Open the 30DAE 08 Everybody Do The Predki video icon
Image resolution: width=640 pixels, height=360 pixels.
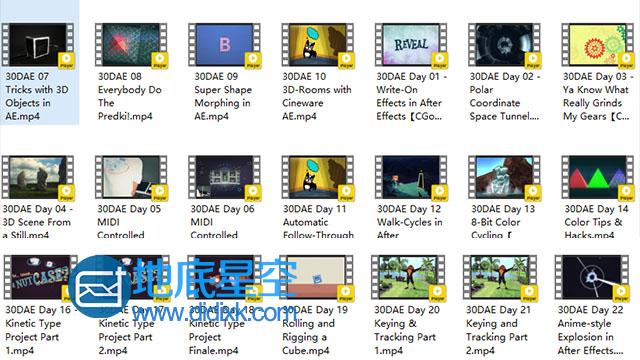coord(131,45)
